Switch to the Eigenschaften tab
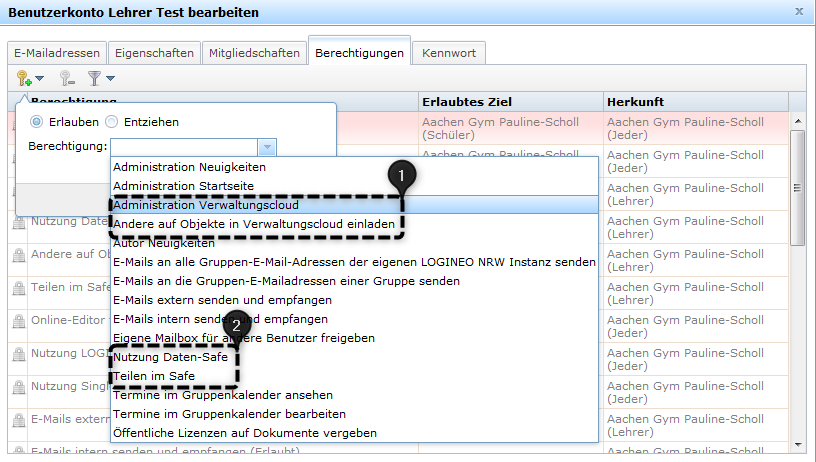The image size is (816, 462). coord(154,53)
